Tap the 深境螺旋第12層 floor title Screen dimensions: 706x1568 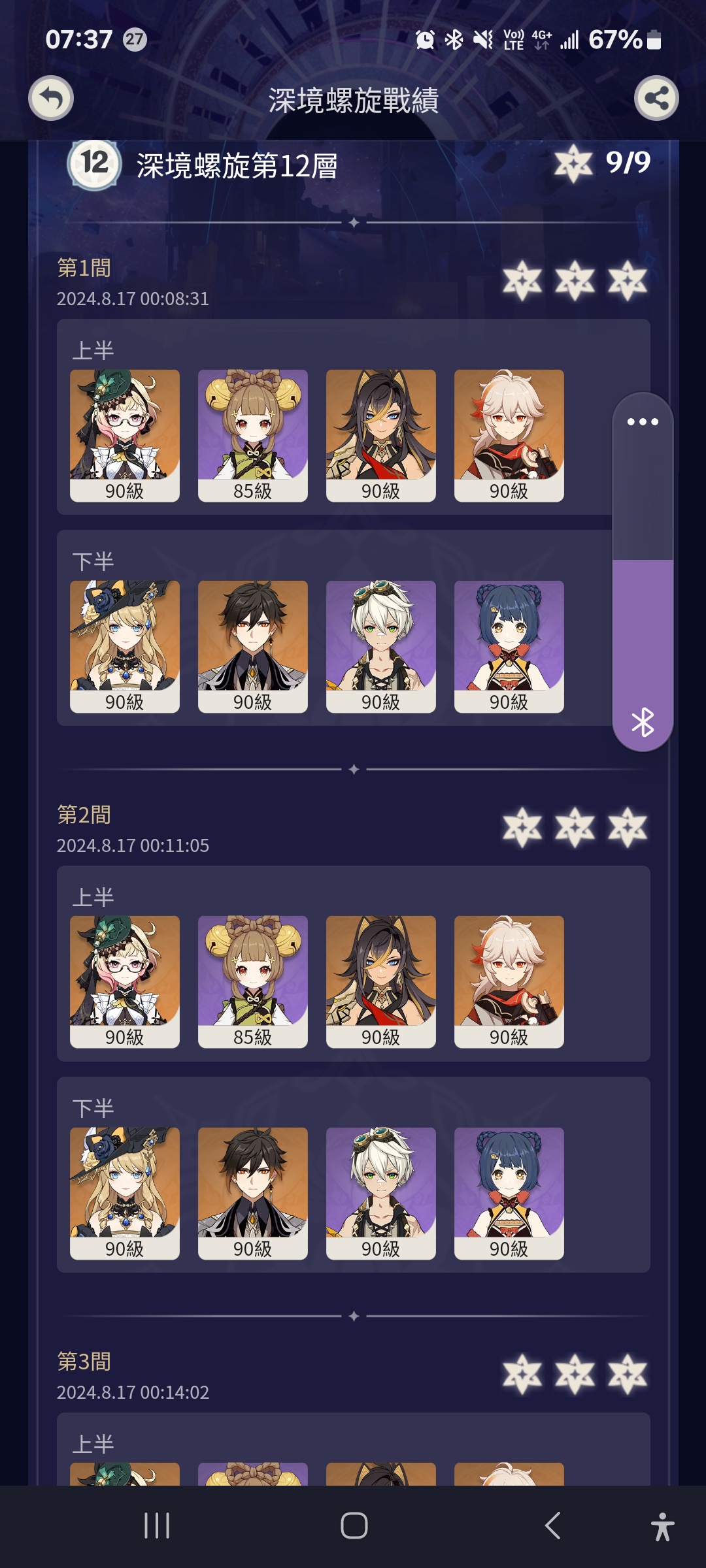[x=237, y=166]
